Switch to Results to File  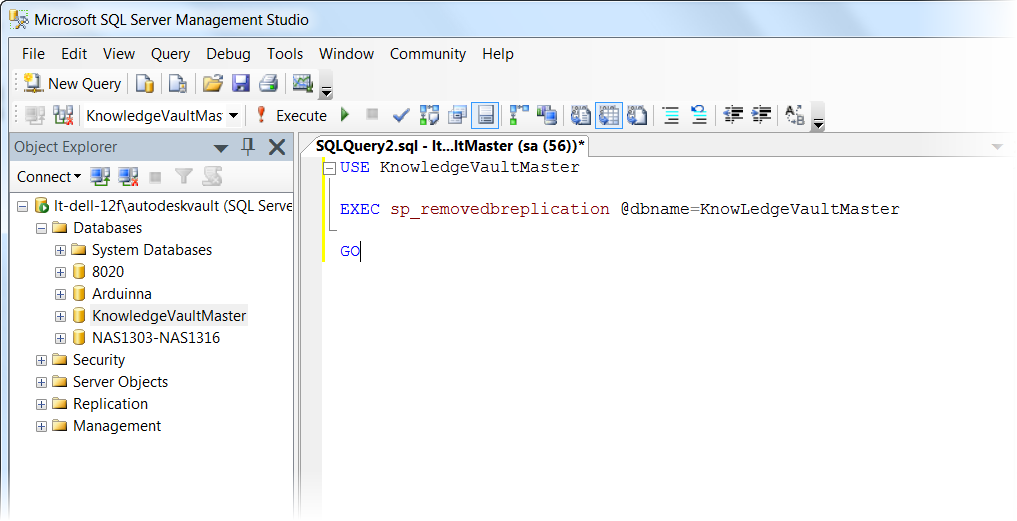coord(637,115)
